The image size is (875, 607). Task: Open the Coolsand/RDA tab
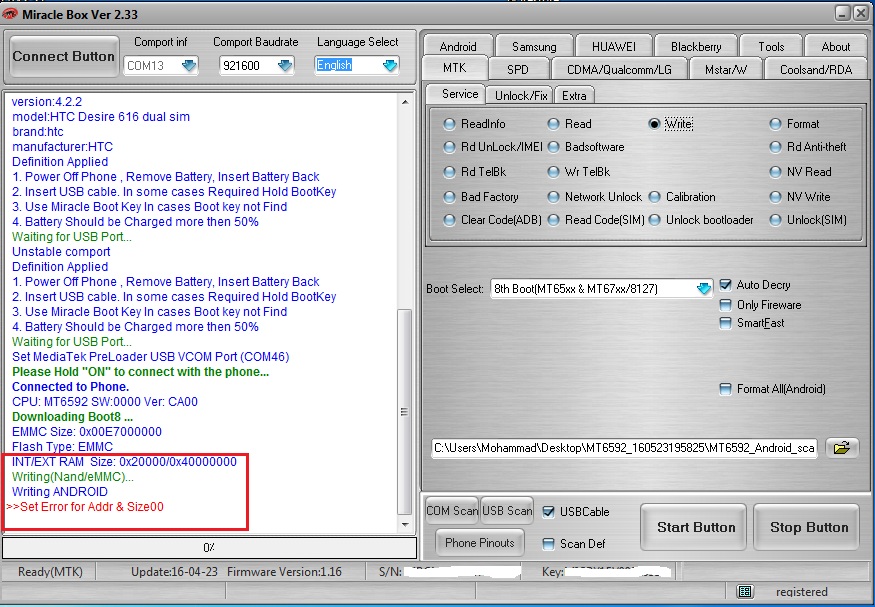click(816, 69)
